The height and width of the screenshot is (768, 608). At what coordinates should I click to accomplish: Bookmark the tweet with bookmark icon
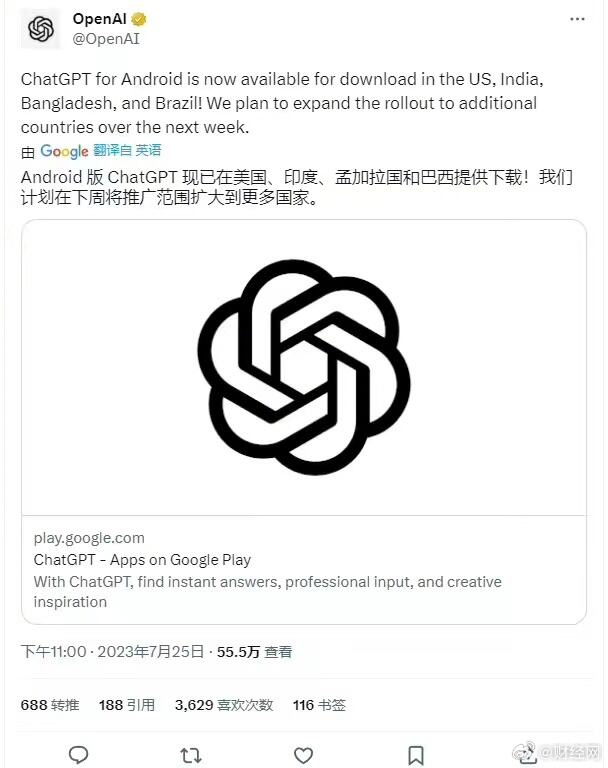coord(416,755)
